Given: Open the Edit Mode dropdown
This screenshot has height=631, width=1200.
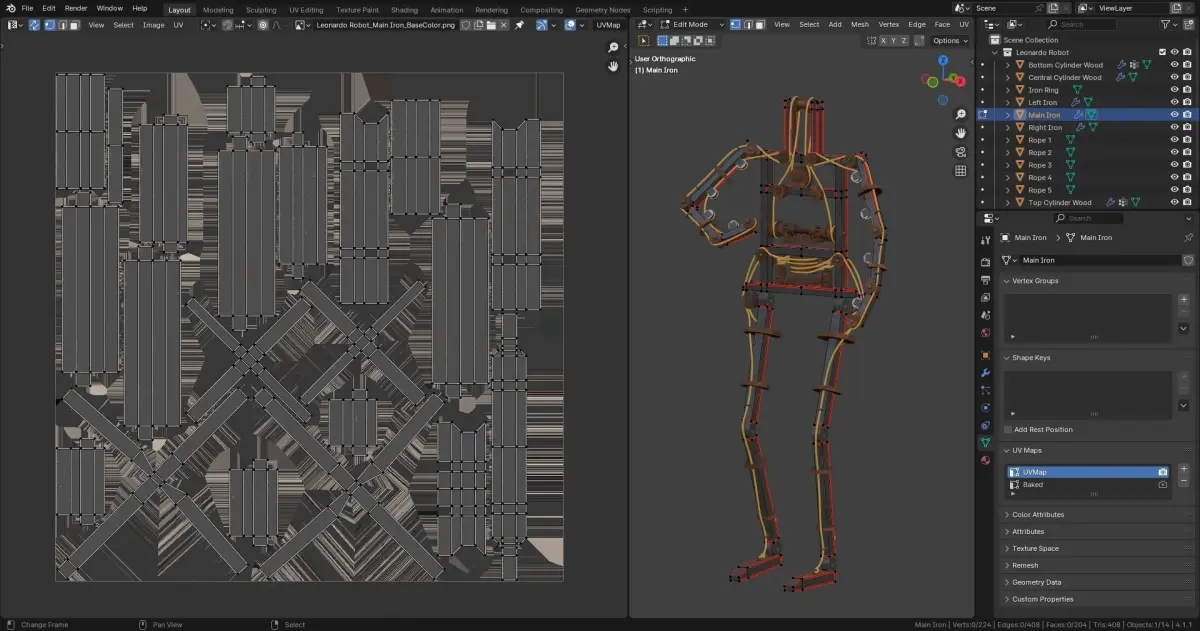Looking at the screenshot, I should [691, 24].
